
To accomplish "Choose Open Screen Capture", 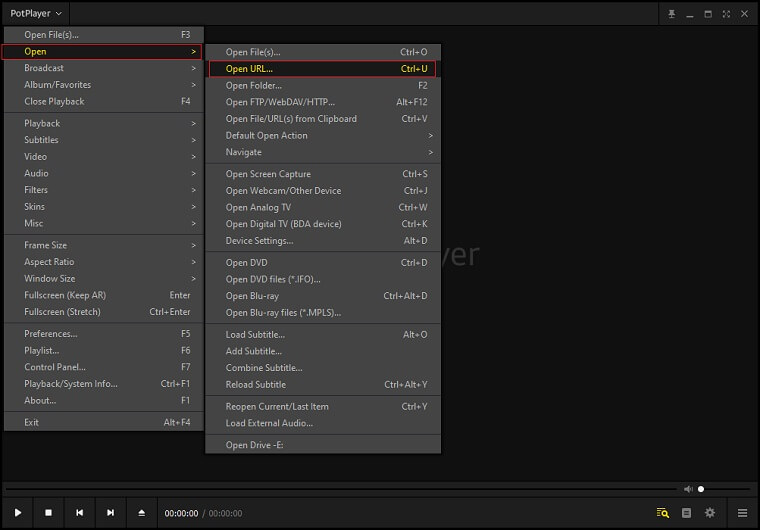I will (x=323, y=174).
